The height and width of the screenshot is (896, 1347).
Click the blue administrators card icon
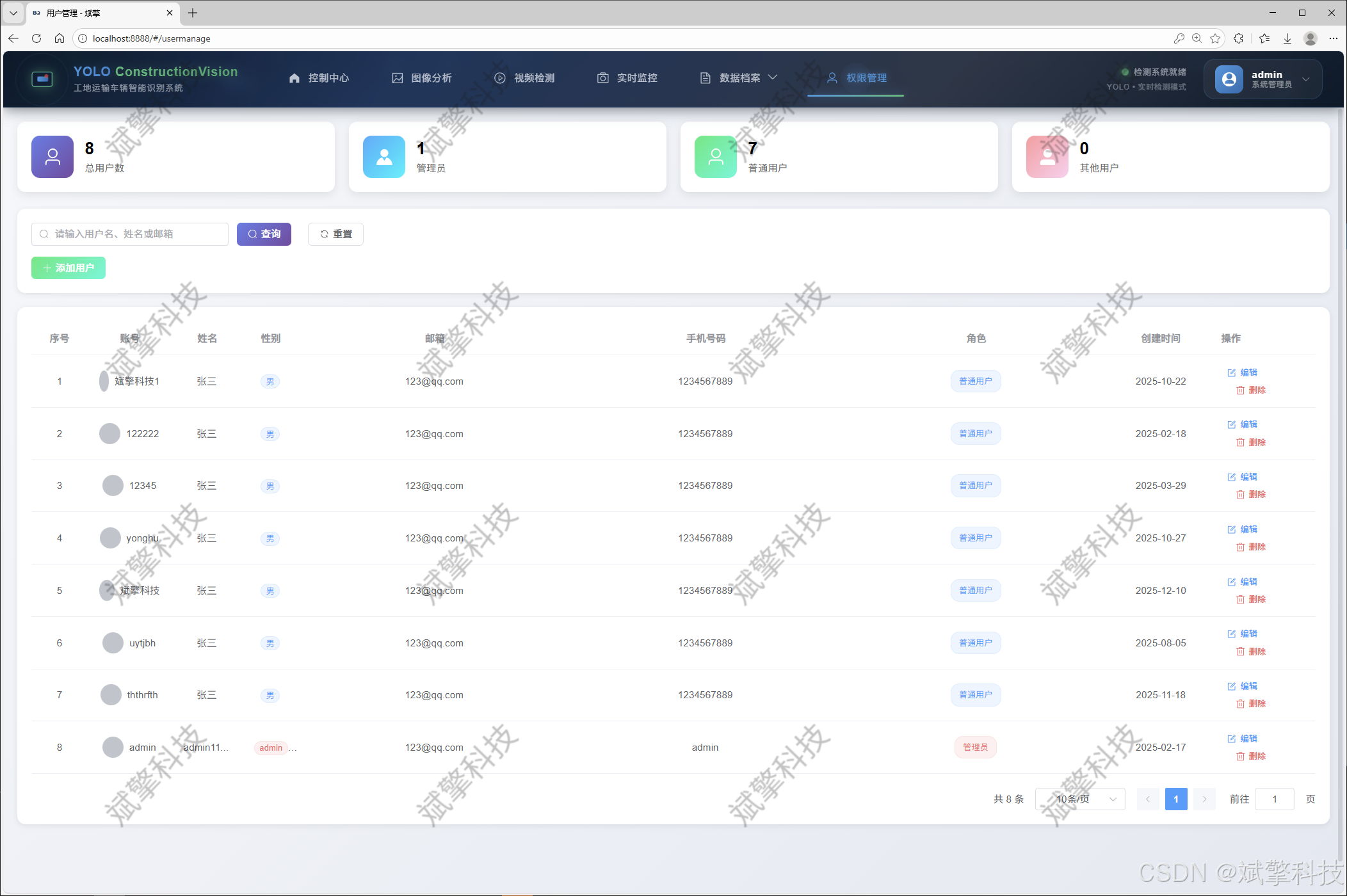384,157
